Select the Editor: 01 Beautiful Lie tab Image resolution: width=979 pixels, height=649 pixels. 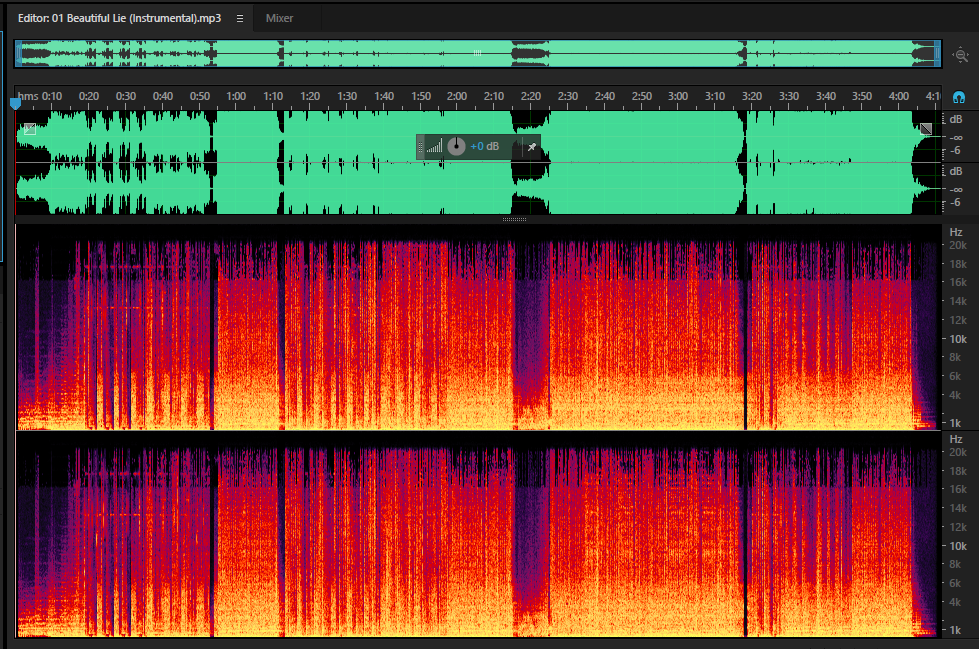[x=119, y=18]
